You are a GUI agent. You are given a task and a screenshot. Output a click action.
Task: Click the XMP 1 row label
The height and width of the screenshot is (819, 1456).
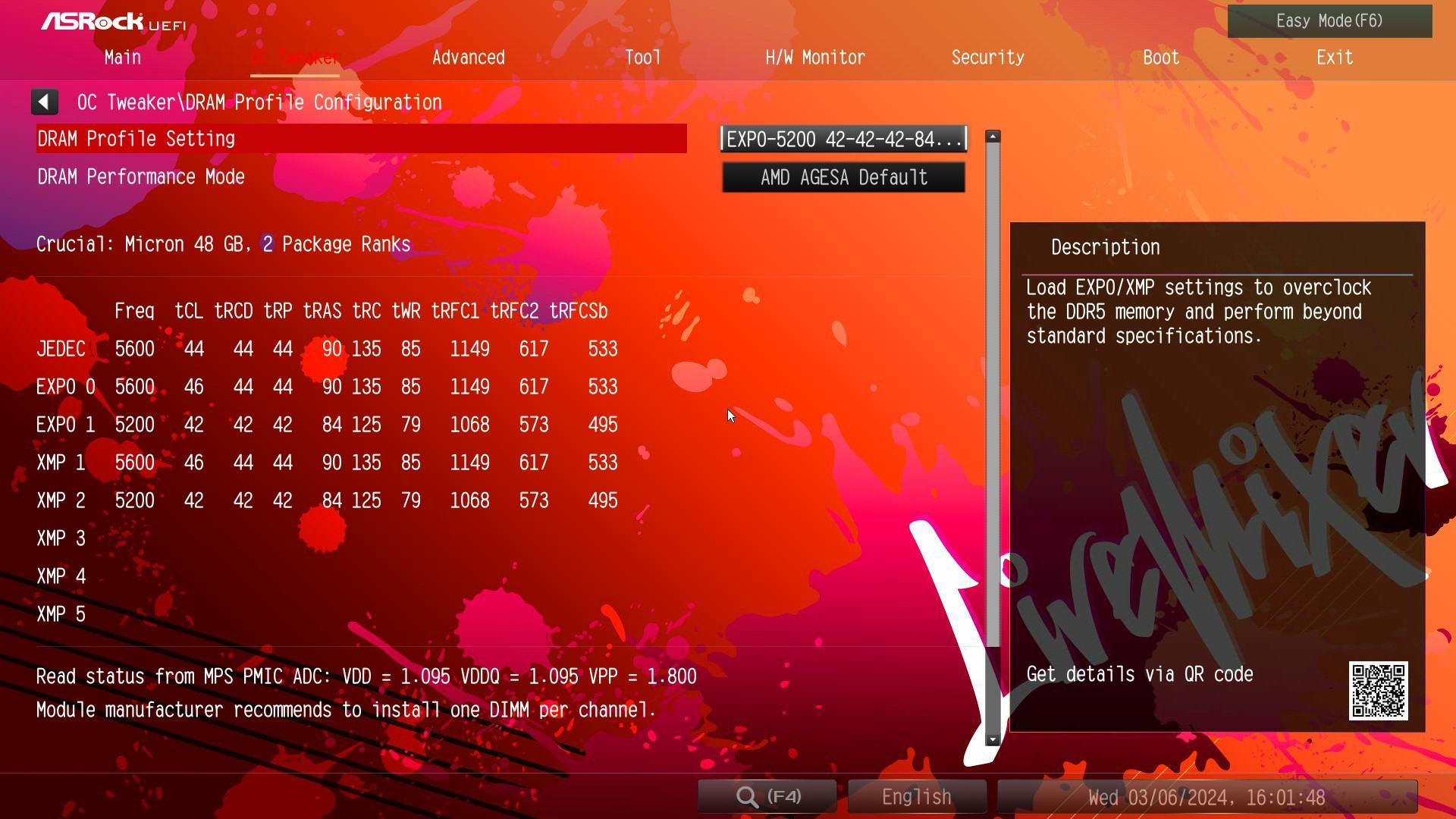pyautogui.click(x=61, y=463)
